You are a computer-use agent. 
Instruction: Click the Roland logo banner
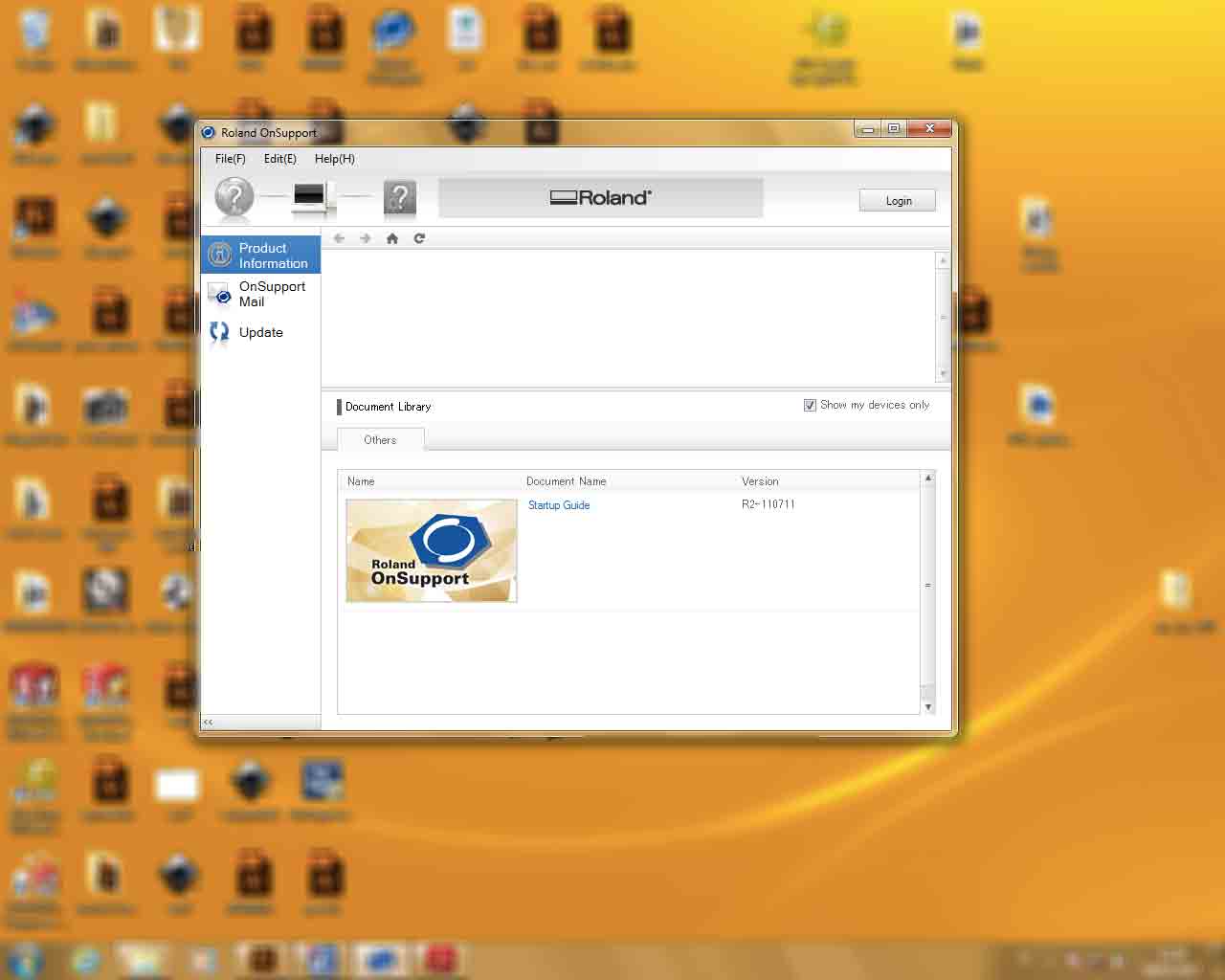[601, 197]
